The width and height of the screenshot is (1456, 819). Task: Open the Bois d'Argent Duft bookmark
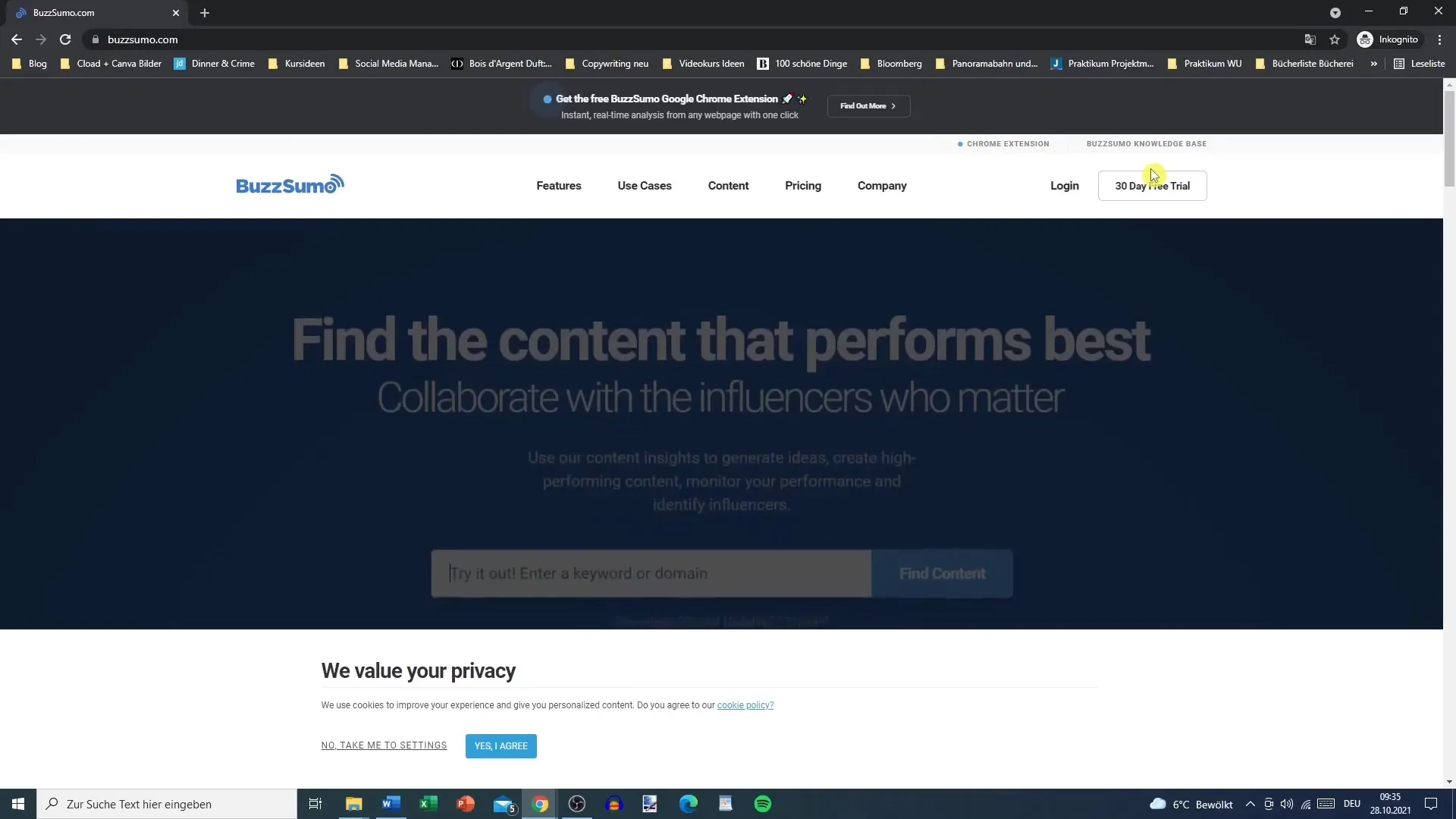tap(501, 64)
